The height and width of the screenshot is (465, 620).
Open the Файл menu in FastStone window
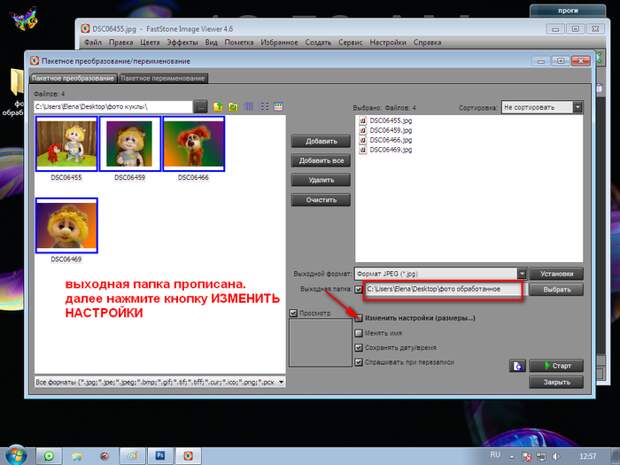93,42
